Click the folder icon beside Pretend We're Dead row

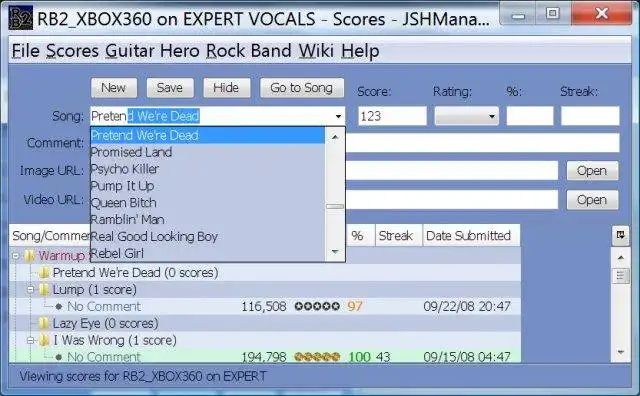(44, 273)
